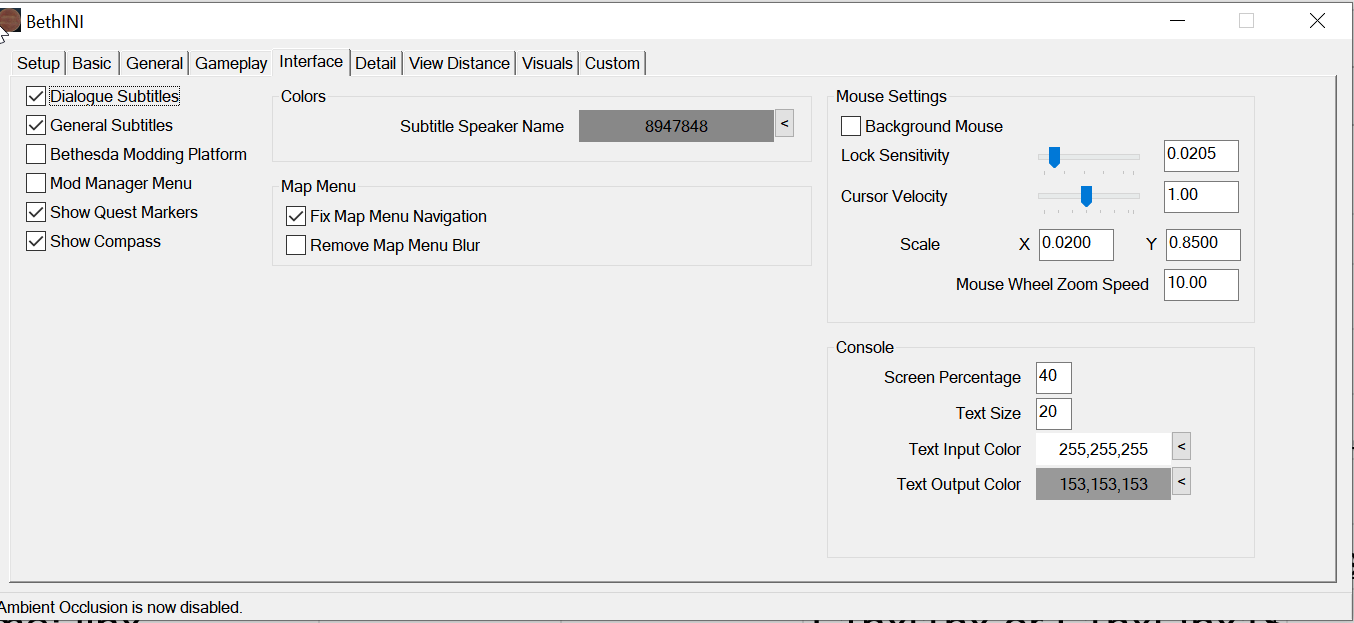Open the Setup tab
This screenshot has width=1354, height=623.
(39, 64)
